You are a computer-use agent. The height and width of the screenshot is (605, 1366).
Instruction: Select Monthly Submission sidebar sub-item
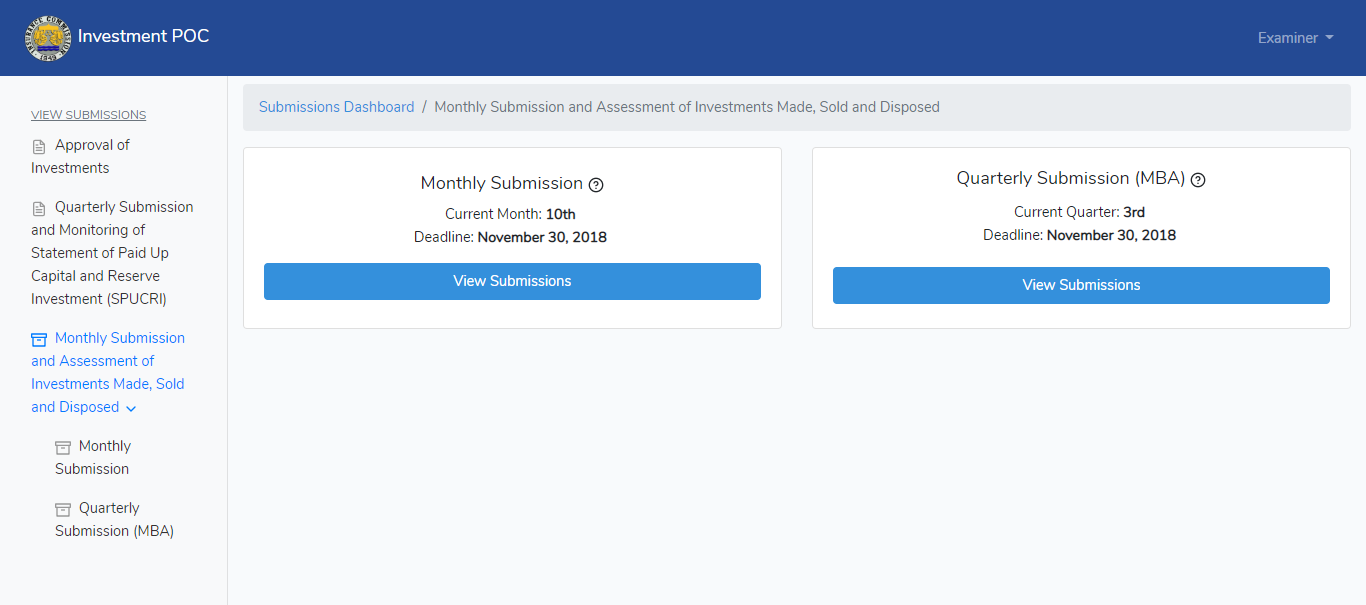[93, 458]
